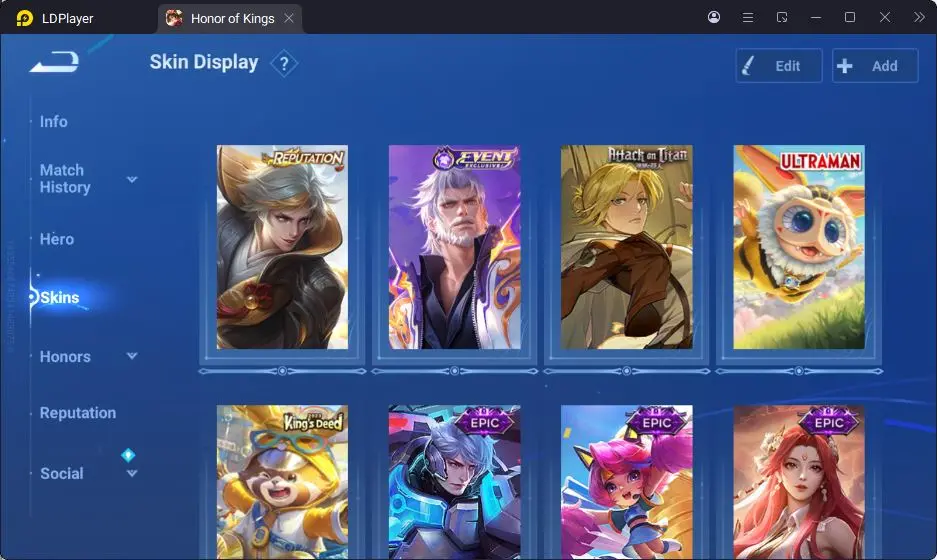Image resolution: width=937 pixels, height=560 pixels.
Task: Select the Attack on Titan skin card
Action: pos(627,247)
